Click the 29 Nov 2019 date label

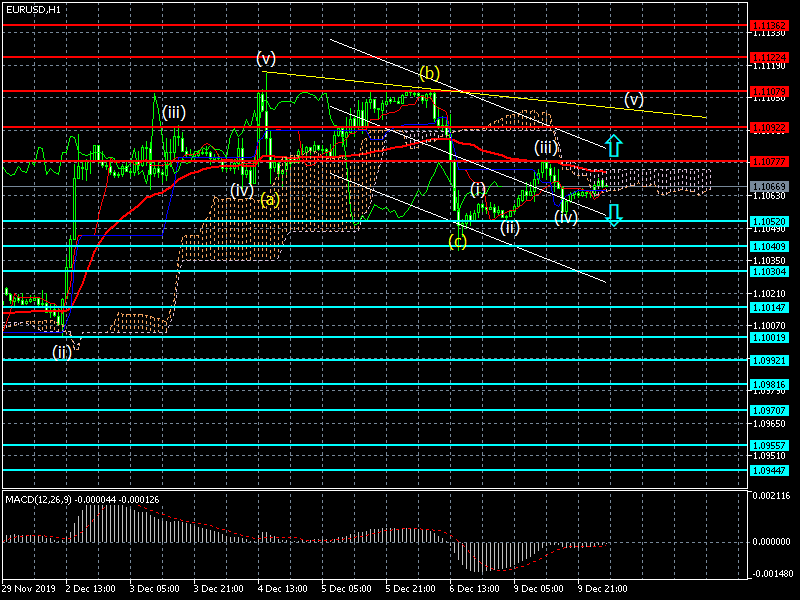coord(29,589)
